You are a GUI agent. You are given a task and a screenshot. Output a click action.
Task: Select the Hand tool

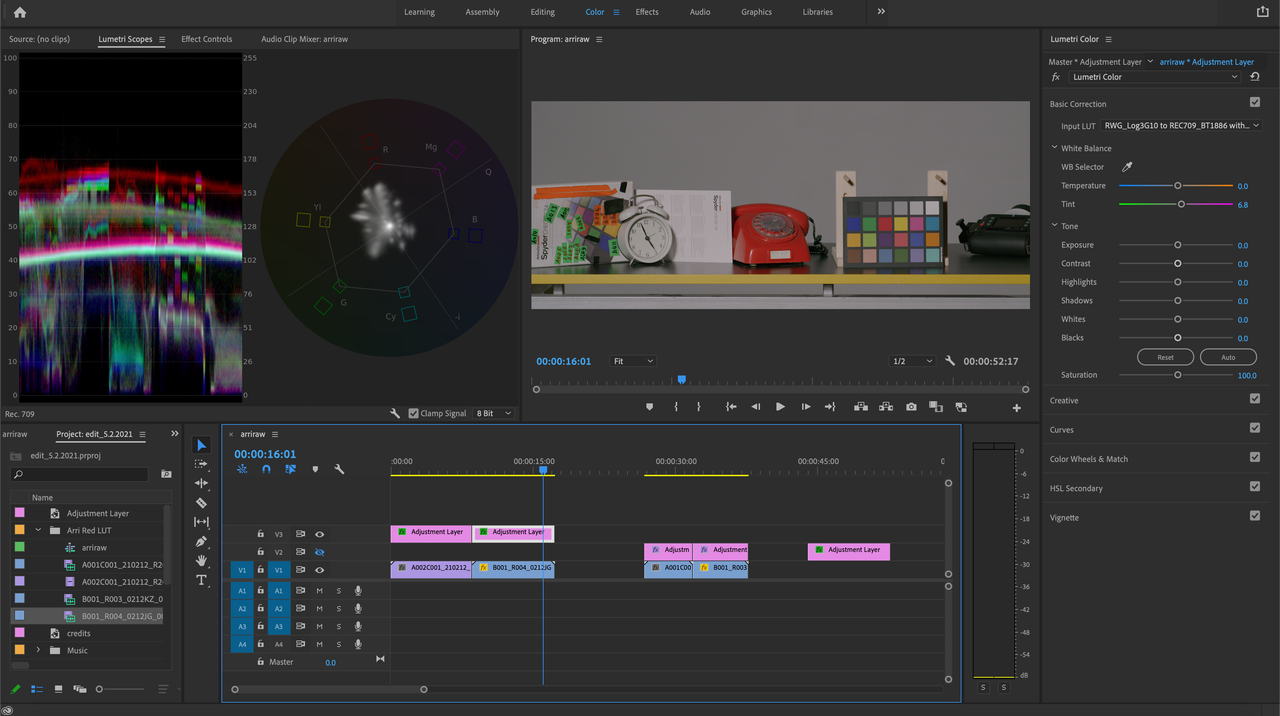[201, 561]
